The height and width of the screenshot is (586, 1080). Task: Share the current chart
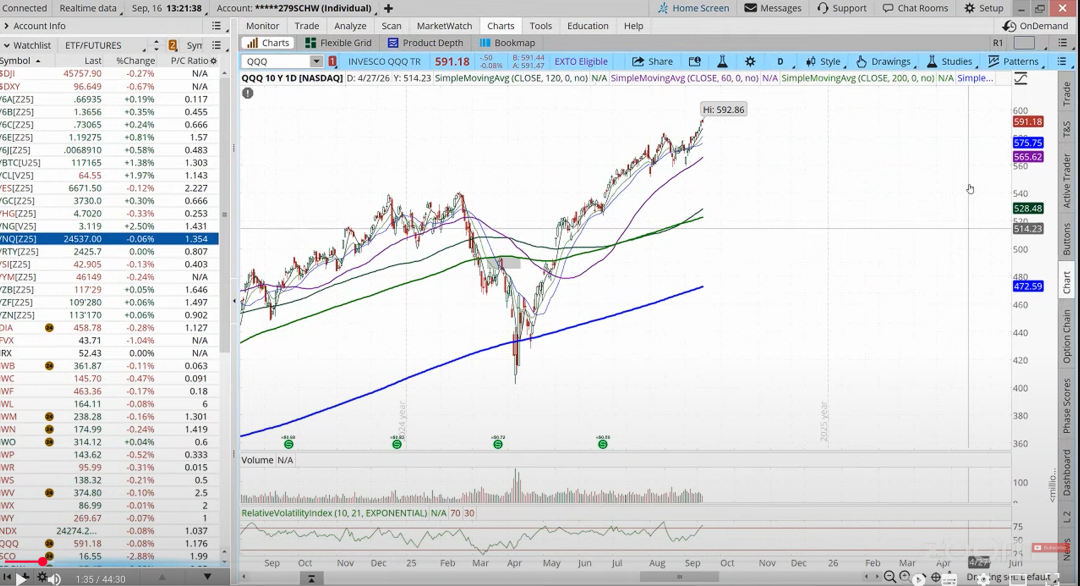pos(652,61)
